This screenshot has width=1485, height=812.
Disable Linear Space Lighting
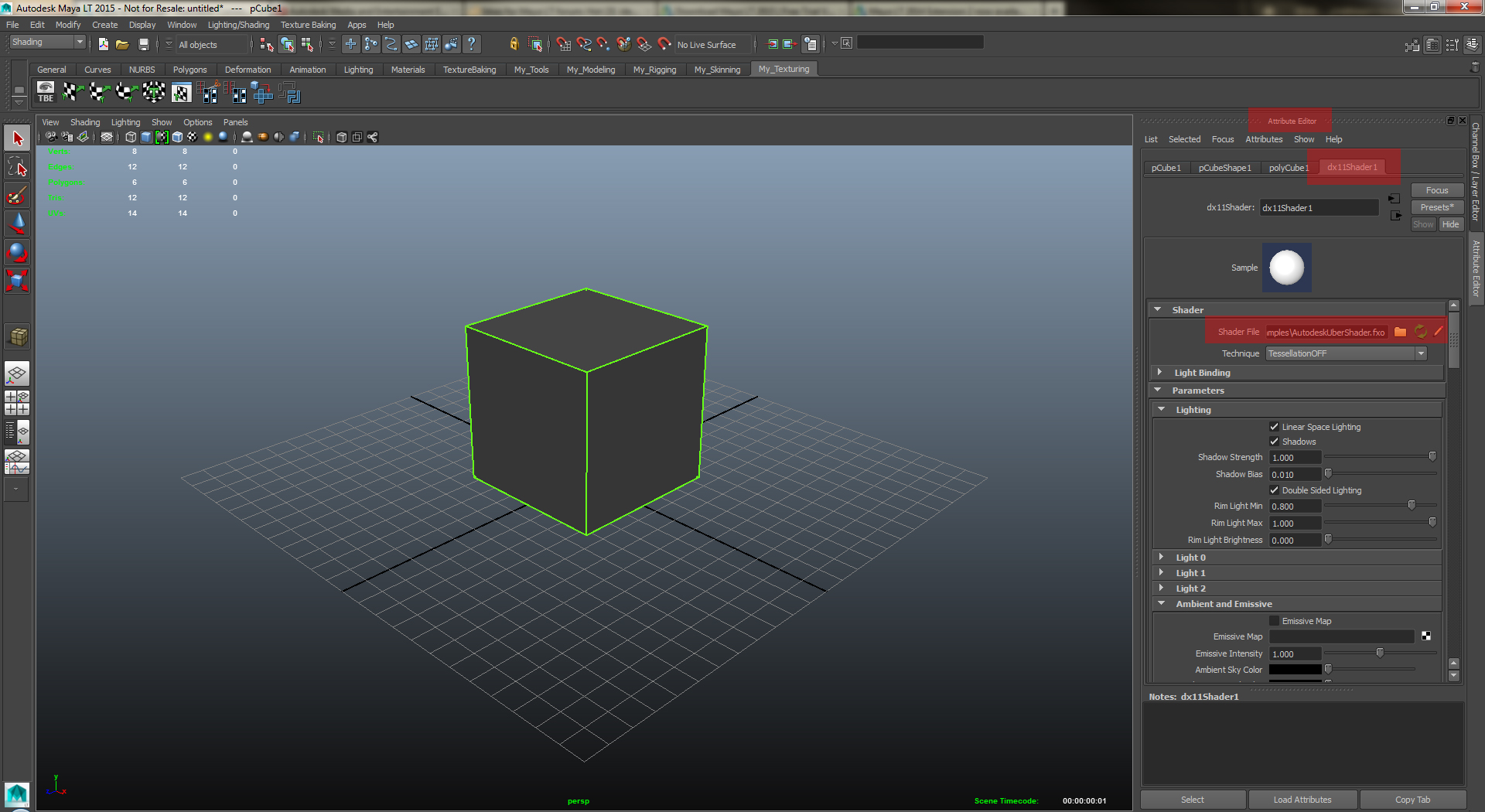pos(1275,426)
